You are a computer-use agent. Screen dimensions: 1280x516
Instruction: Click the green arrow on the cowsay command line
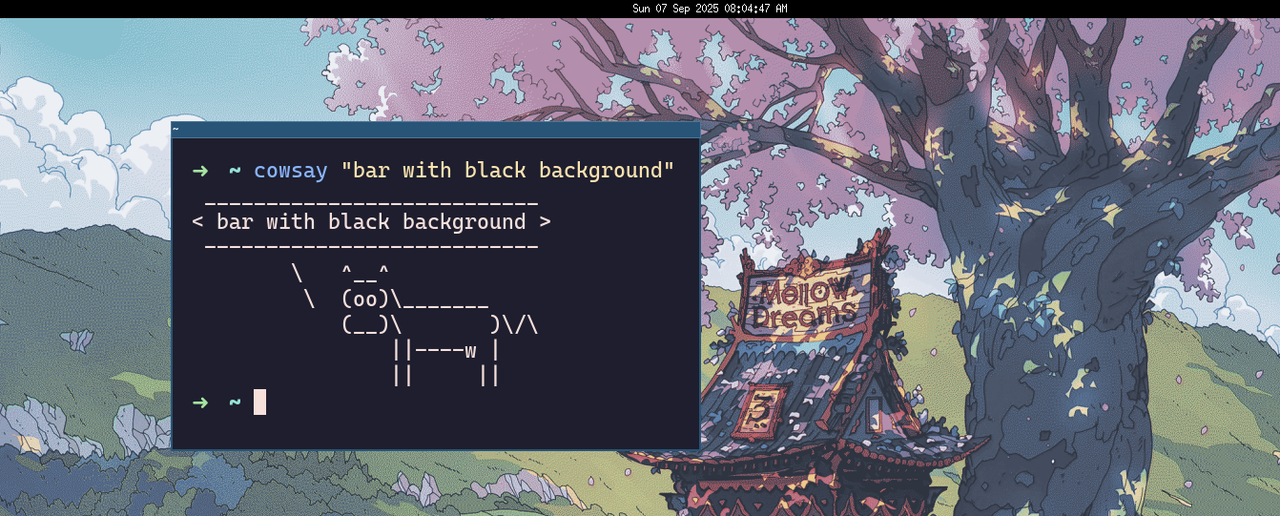[200, 171]
